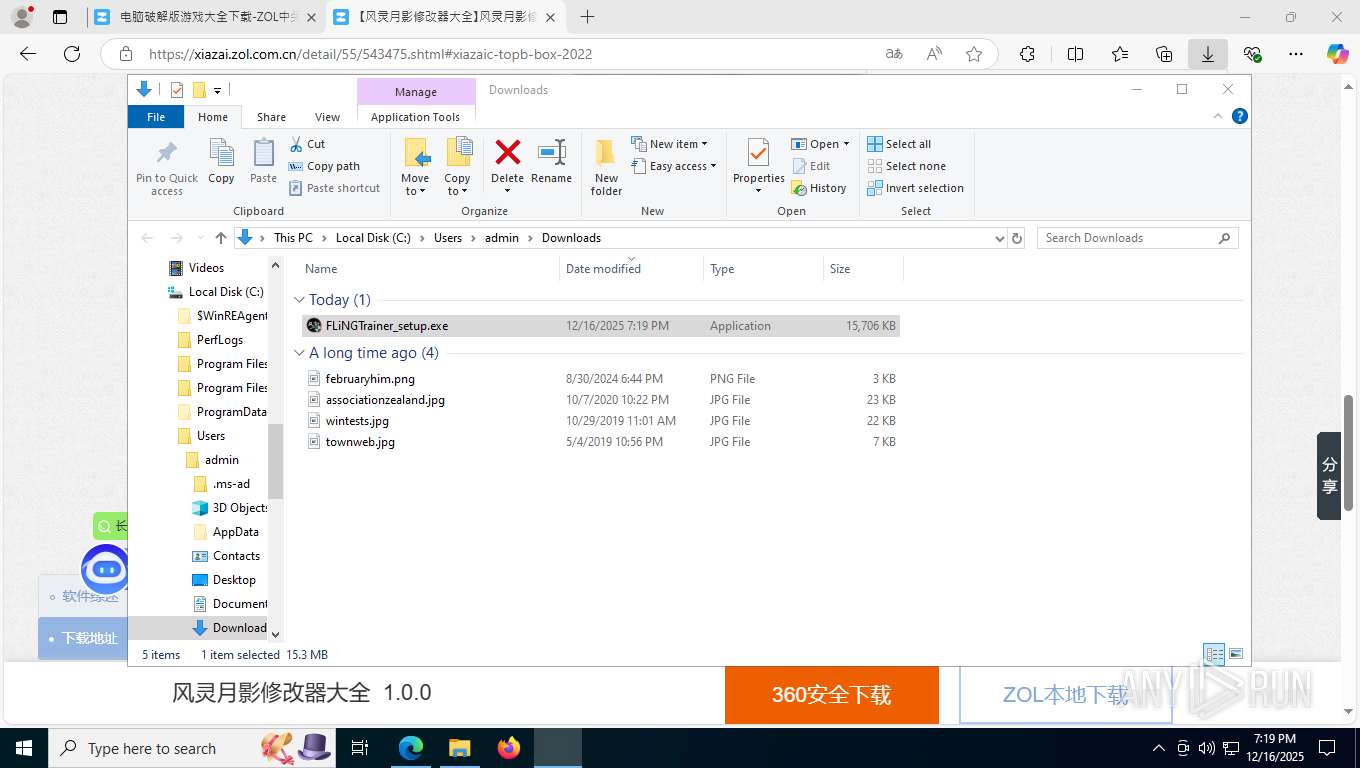1360x768 pixels.
Task: Collapse the Today group
Action: 299,300
